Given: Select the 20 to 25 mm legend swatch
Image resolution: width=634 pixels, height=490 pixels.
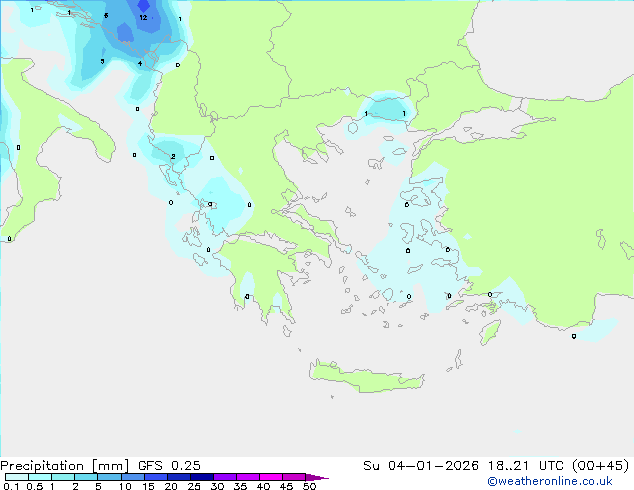Looking at the screenshot, I should click(x=179, y=477).
